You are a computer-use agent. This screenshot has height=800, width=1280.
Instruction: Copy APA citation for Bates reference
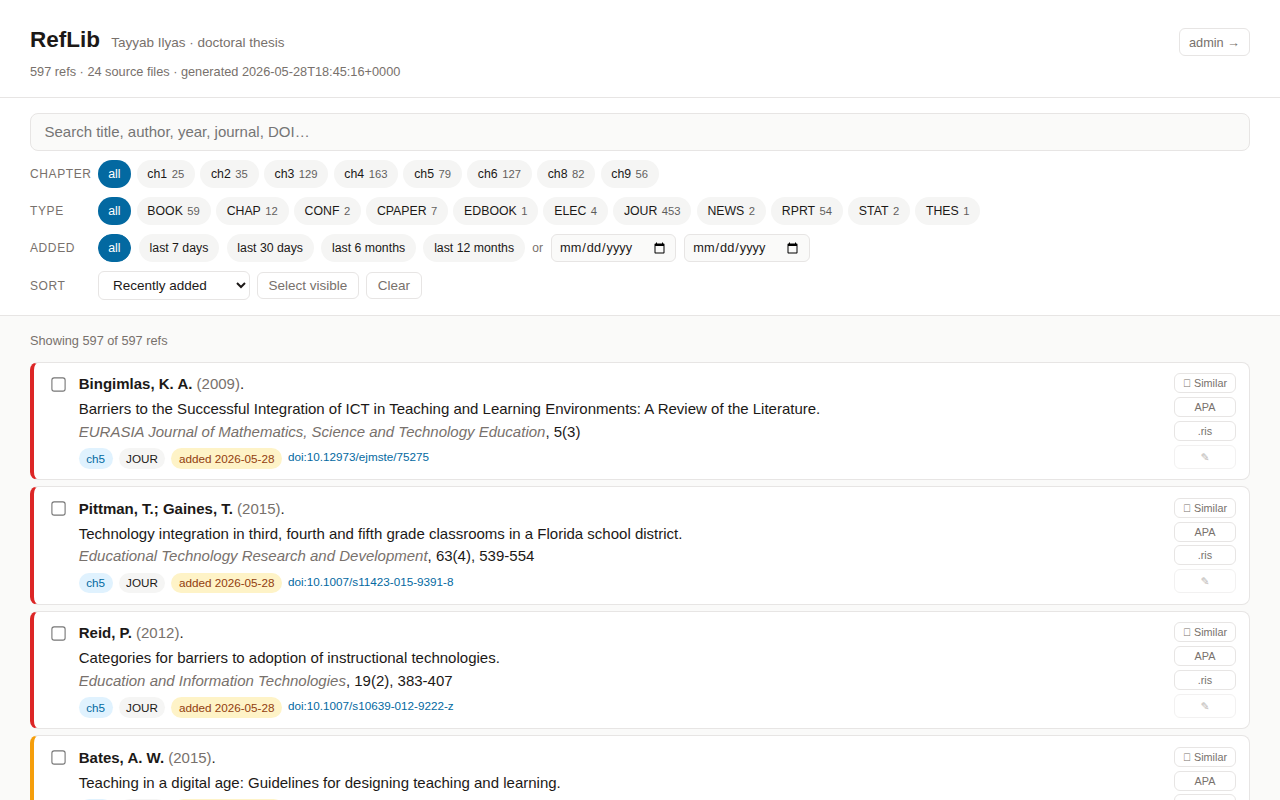pos(1205,781)
